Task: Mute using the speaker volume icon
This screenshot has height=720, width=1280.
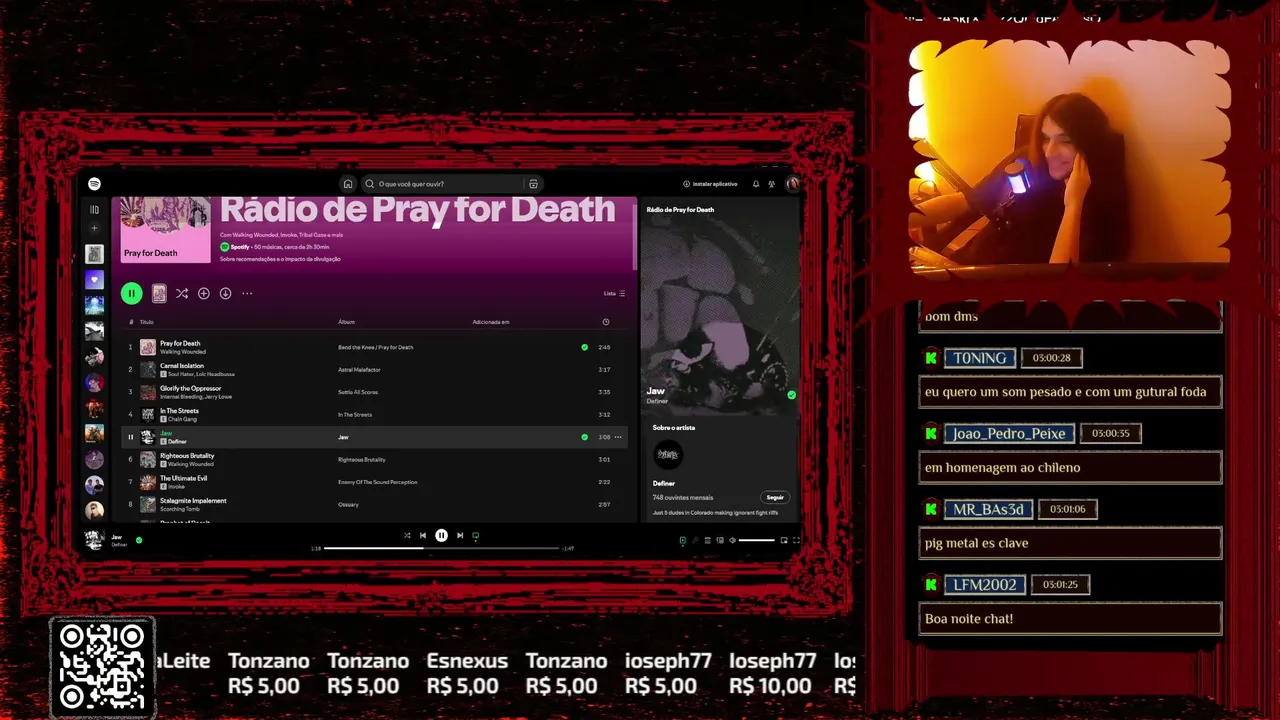Action: pyautogui.click(x=732, y=540)
